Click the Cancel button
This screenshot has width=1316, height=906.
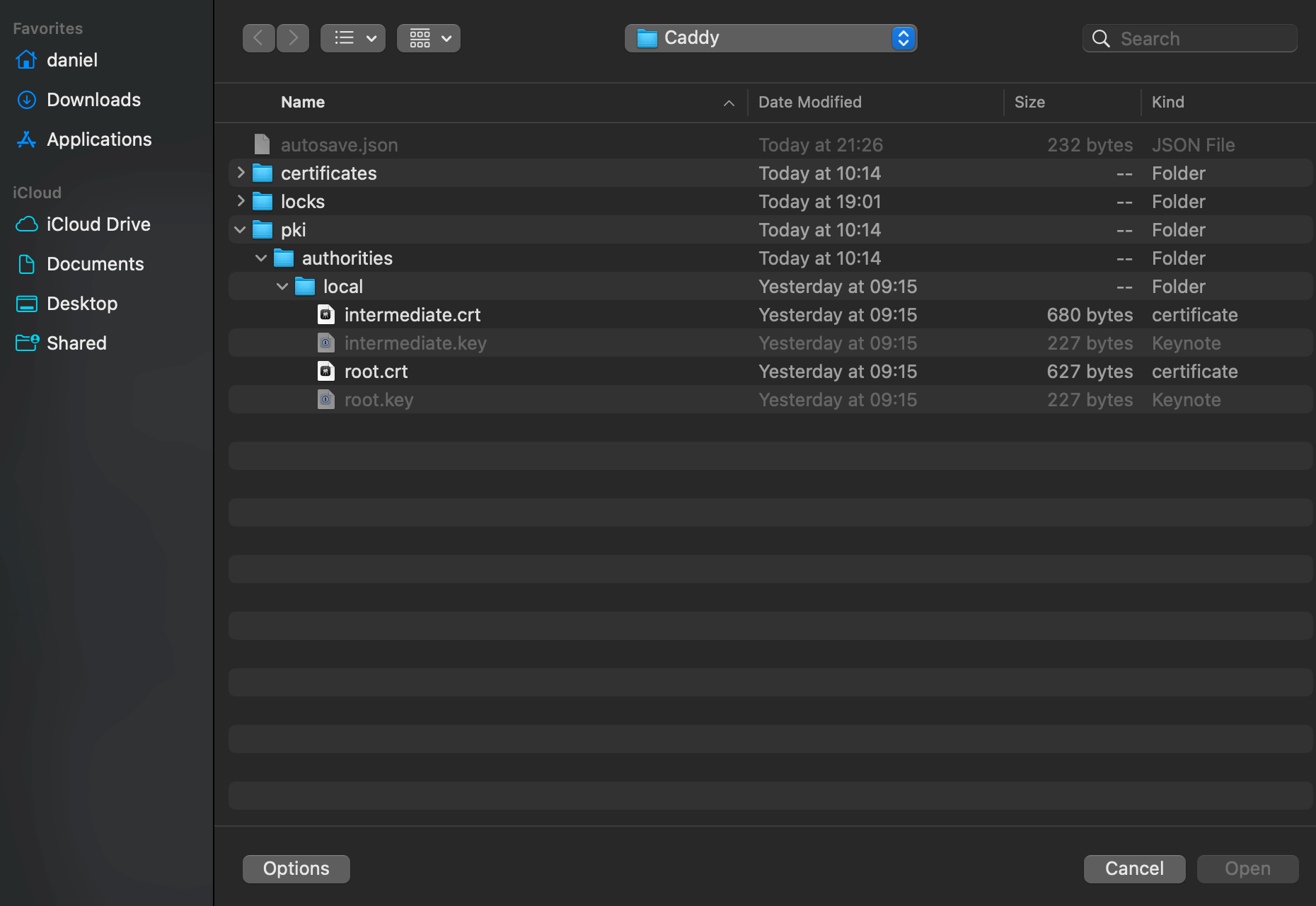[x=1134, y=868]
